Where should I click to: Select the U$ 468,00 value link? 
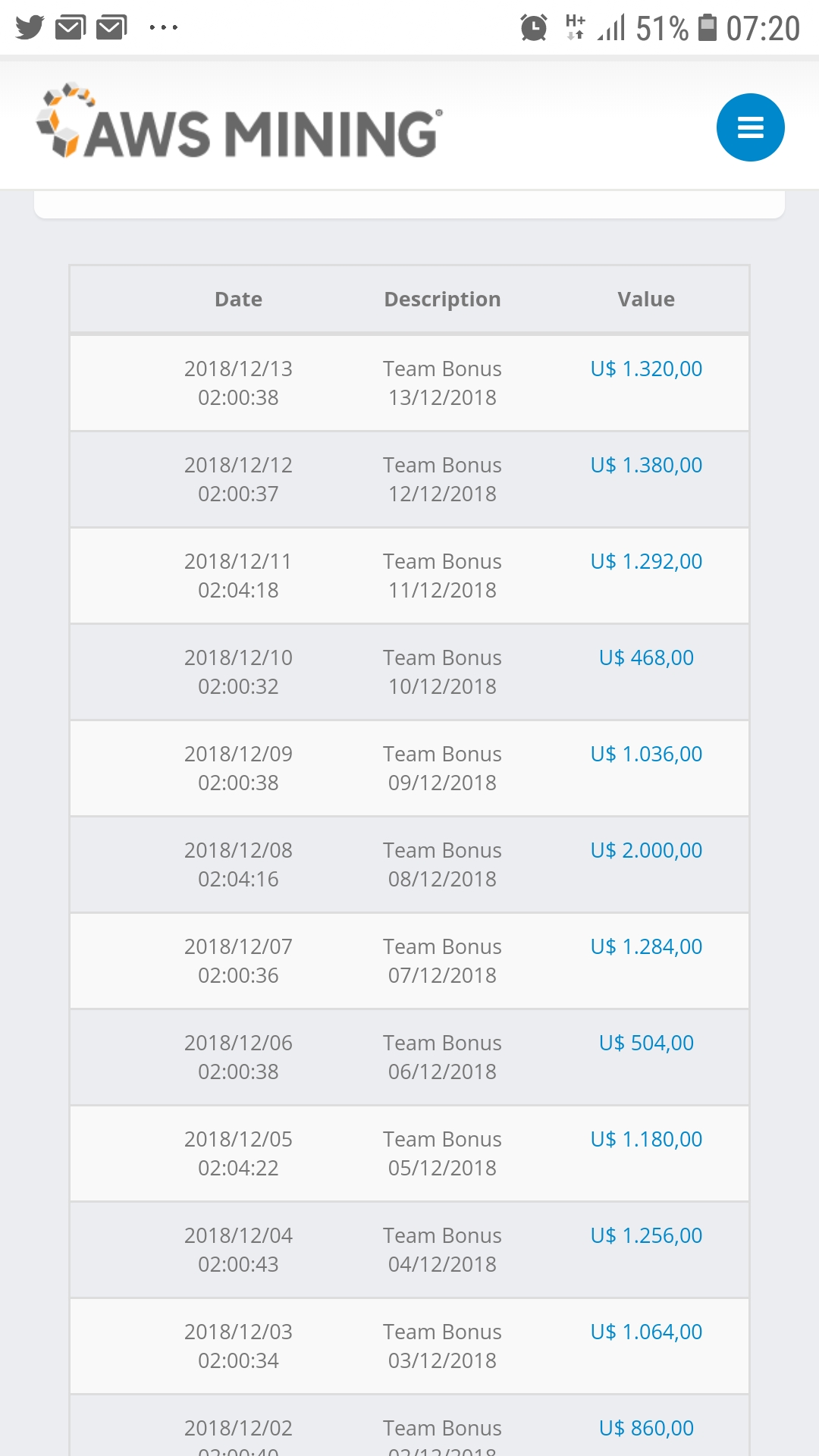tap(646, 658)
